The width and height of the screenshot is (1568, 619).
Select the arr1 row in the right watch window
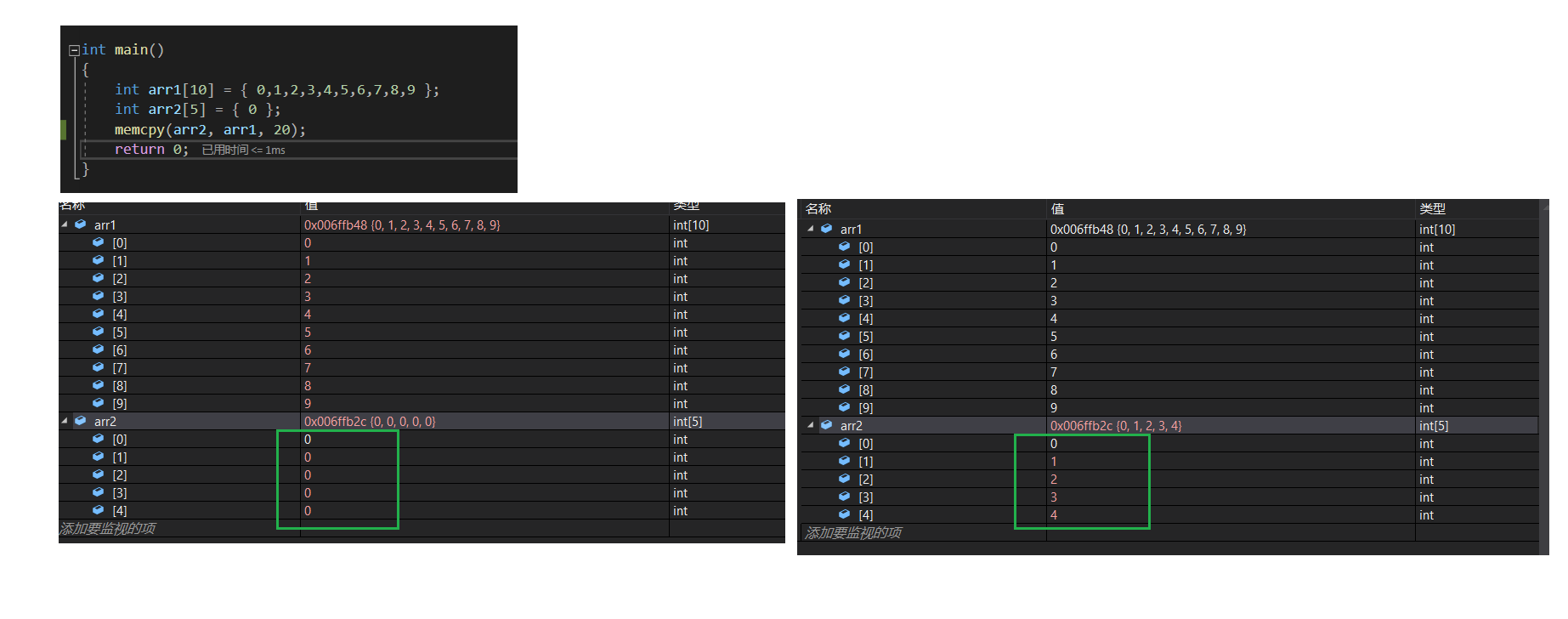1169,229
